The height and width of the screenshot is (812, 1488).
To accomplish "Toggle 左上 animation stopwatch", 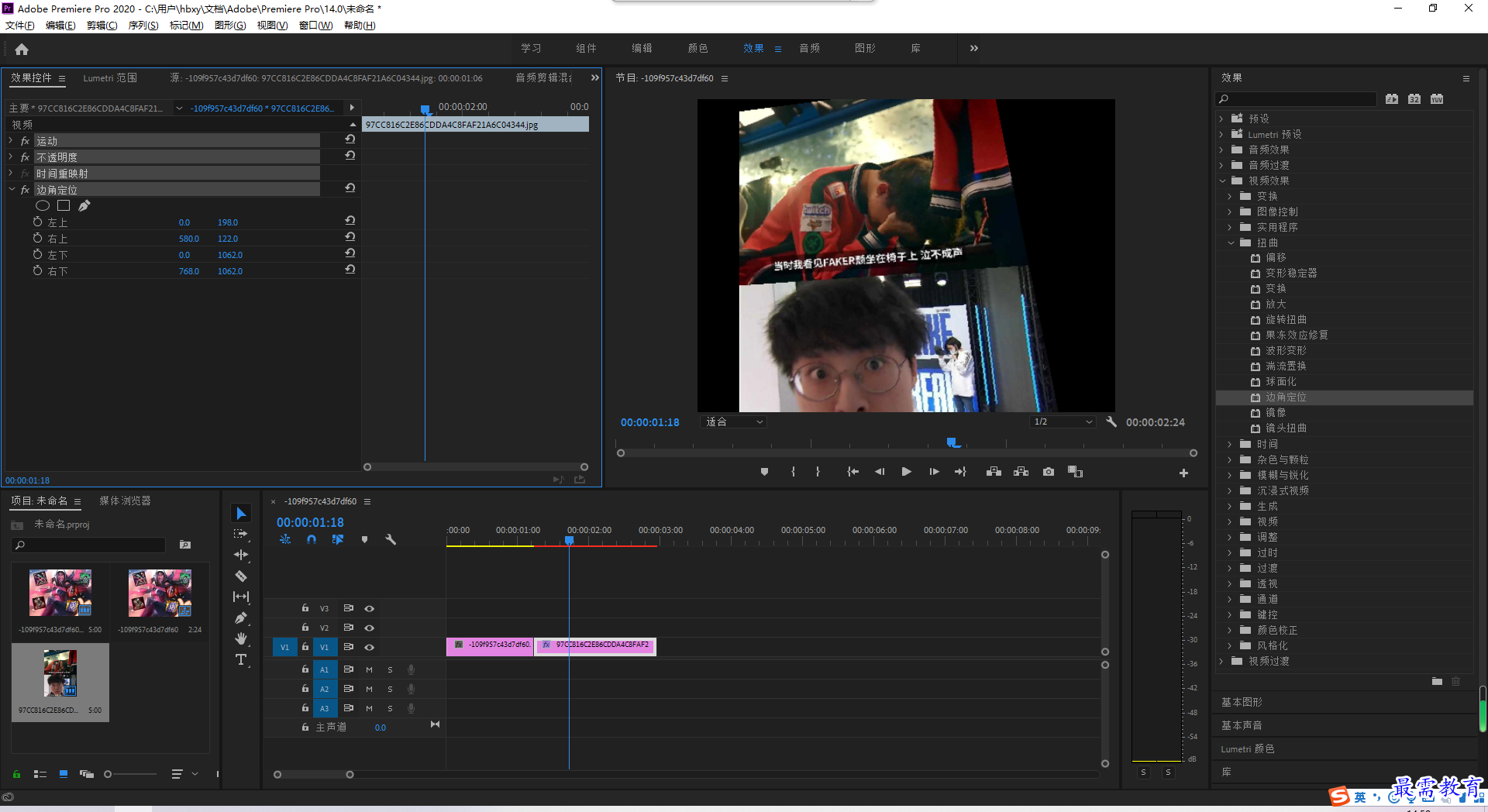I will coord(37,222).
